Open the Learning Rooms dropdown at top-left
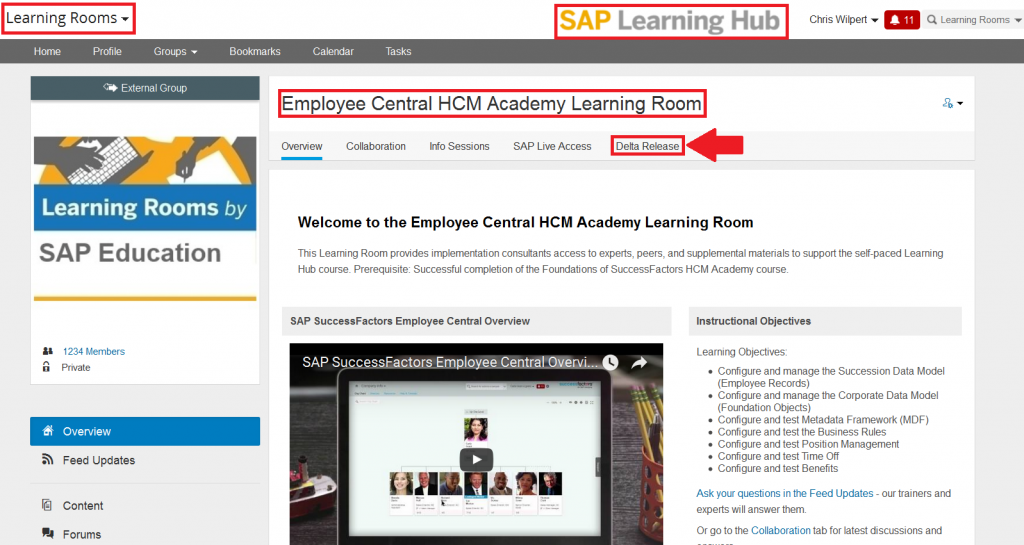 click(67, 18)
